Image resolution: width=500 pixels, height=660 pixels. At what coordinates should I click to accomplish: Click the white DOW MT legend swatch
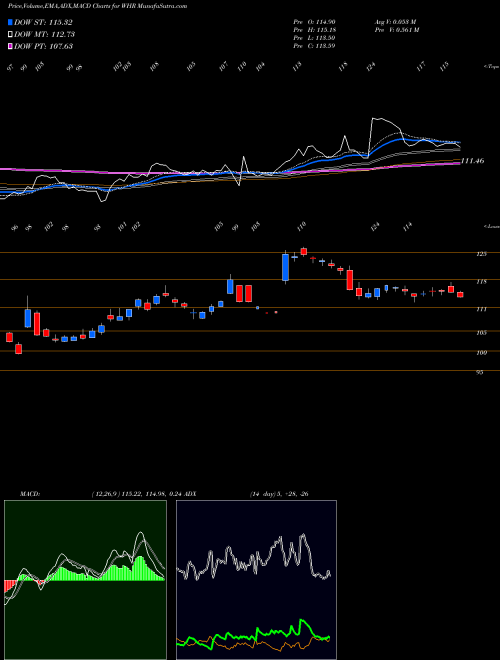click(x=10, y=34)
